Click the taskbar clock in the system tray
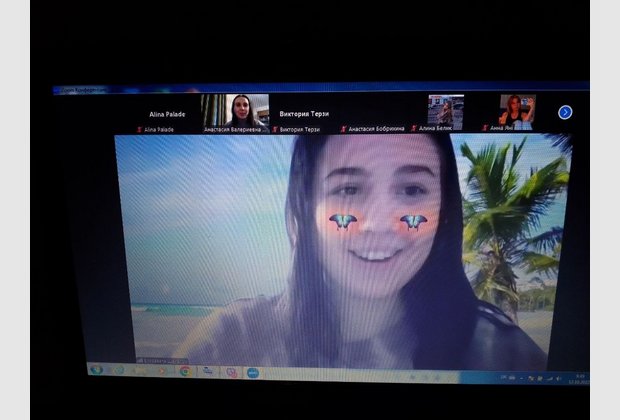Screen dimensions: 620x420 pyautogui.click(x=580, y=379)
